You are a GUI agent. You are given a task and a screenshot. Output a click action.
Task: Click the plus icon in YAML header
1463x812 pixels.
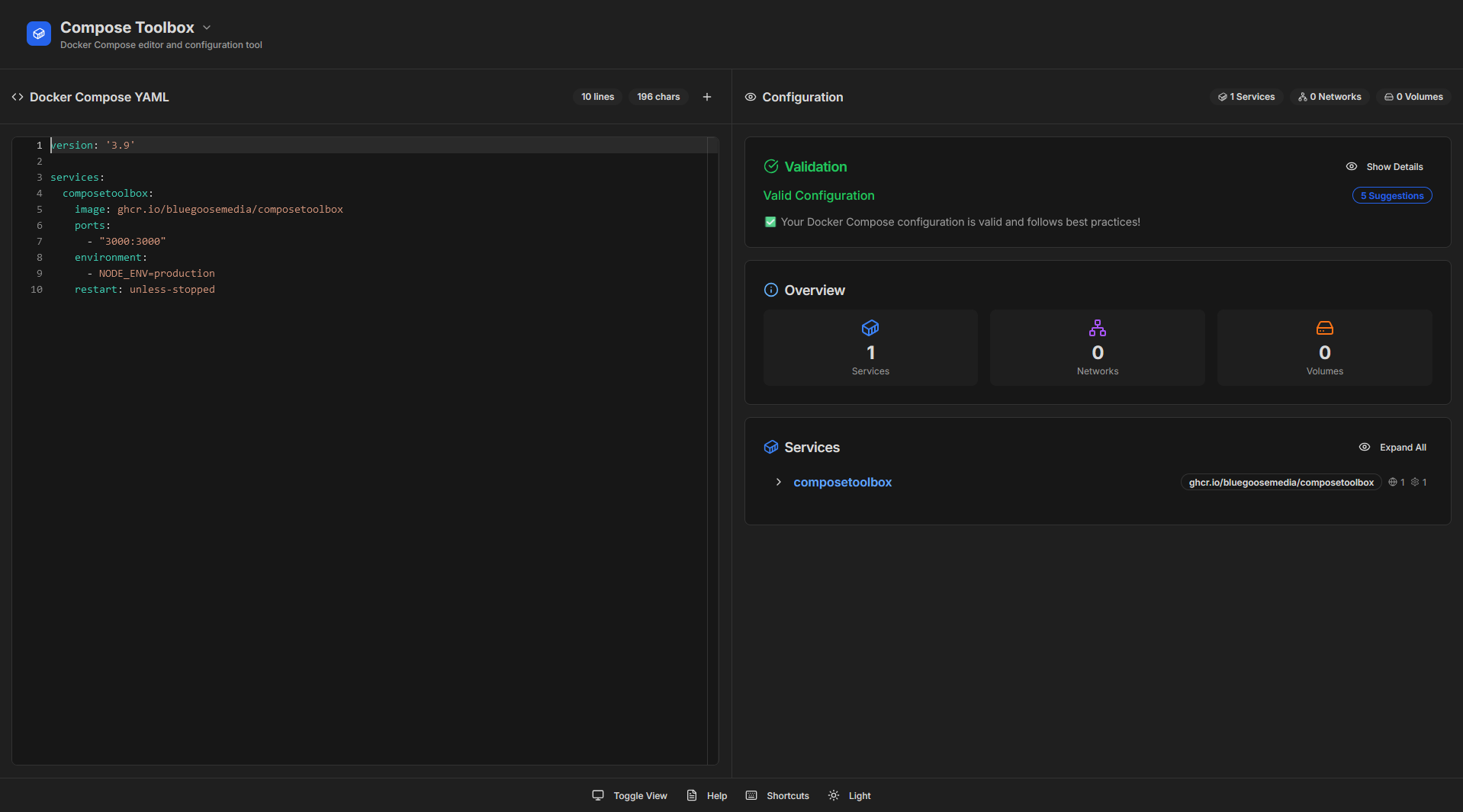707,97
